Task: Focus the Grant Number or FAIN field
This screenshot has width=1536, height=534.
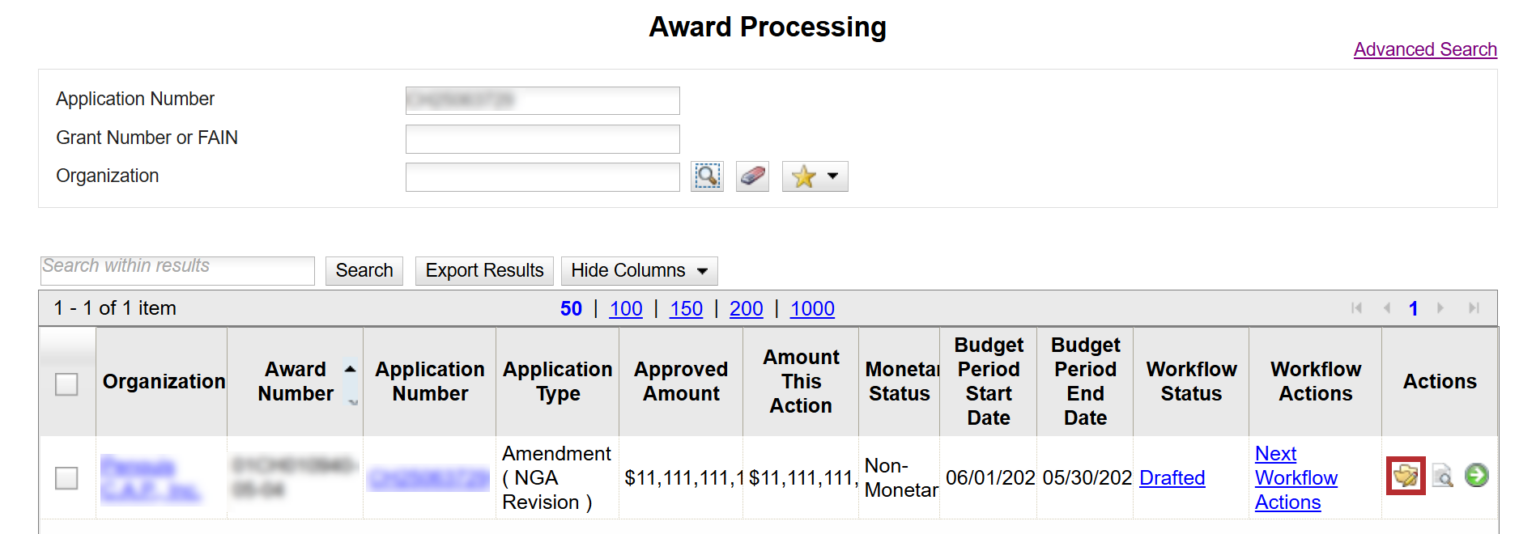Action: [x=542, y=139]
